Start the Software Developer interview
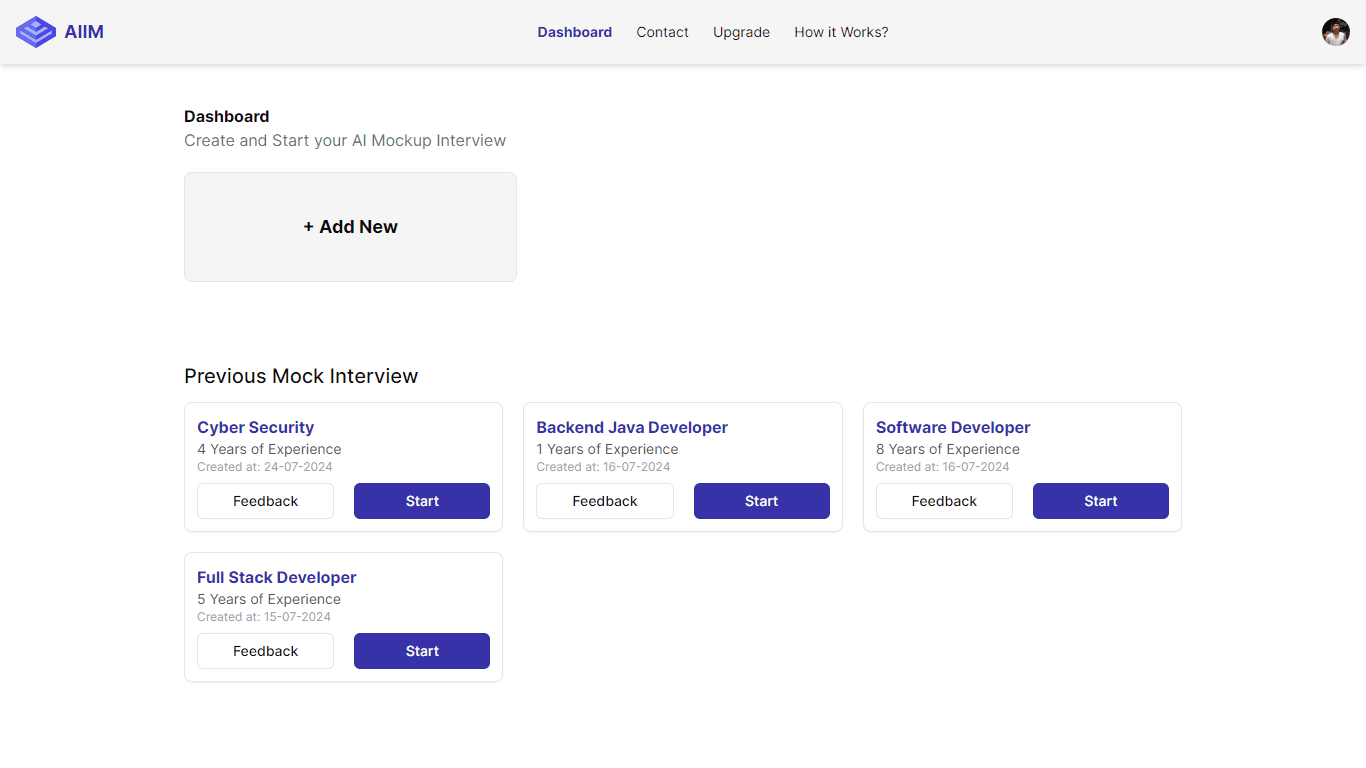 pos(1100,501)
